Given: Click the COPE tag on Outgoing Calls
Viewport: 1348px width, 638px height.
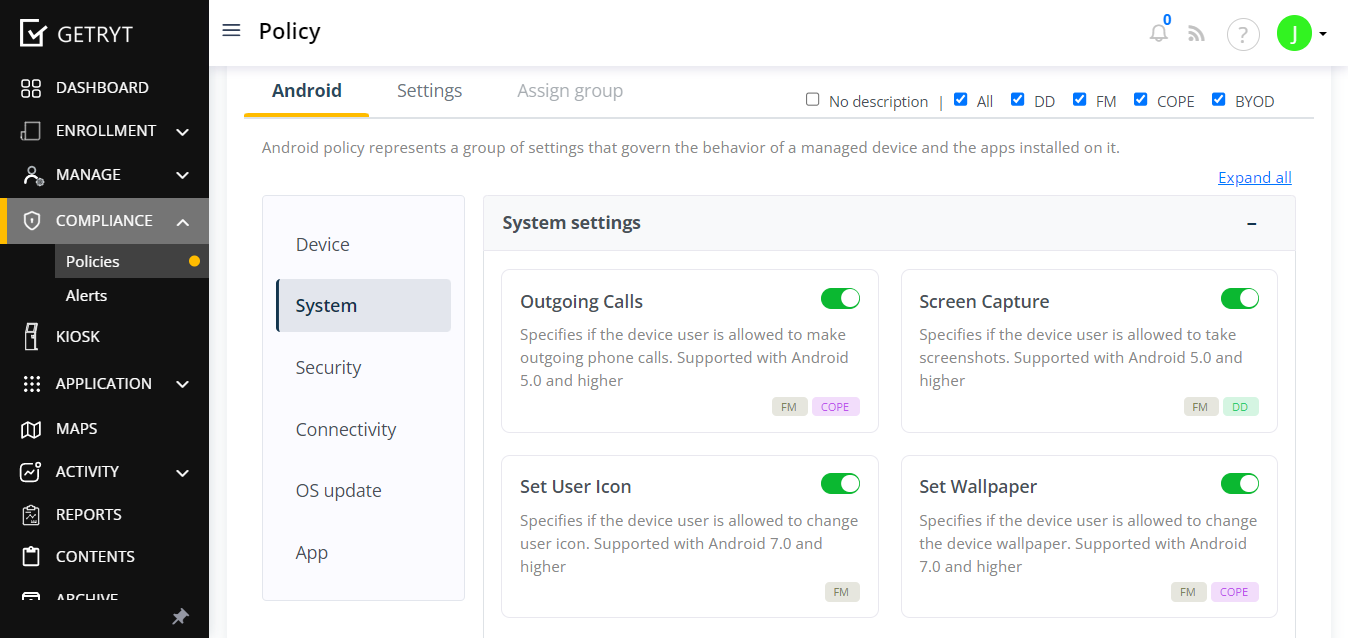Looking at the screenshot, I should pos(835,407).
